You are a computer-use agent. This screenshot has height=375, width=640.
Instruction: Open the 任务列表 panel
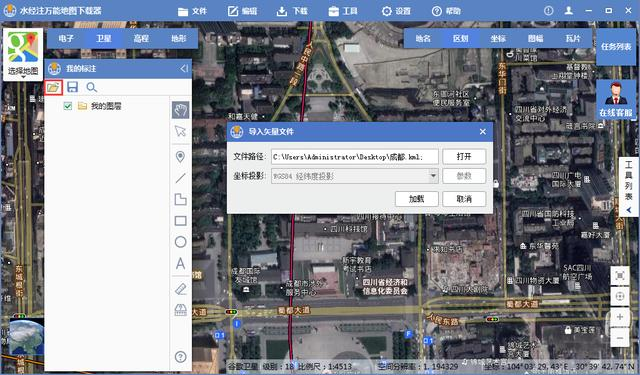(x=616, y=47)
